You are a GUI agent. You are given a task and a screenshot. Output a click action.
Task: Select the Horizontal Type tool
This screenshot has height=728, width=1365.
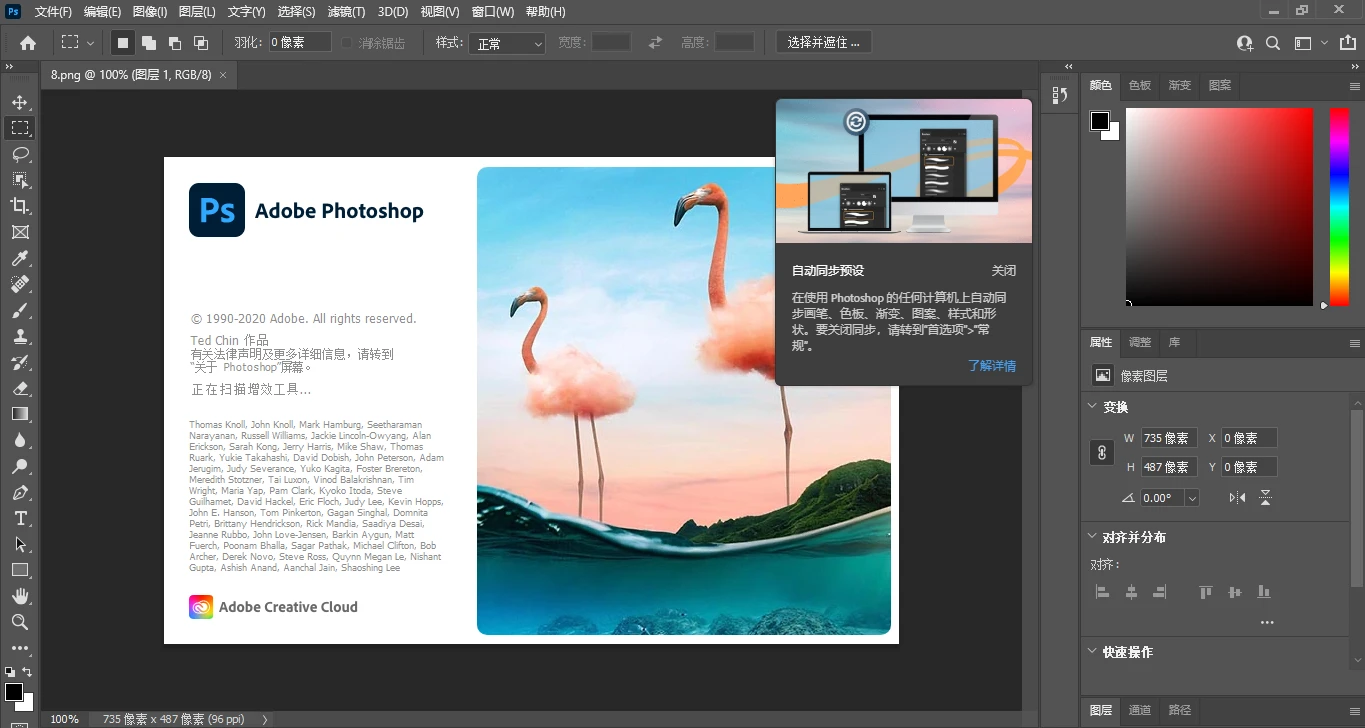pos(20,518)
